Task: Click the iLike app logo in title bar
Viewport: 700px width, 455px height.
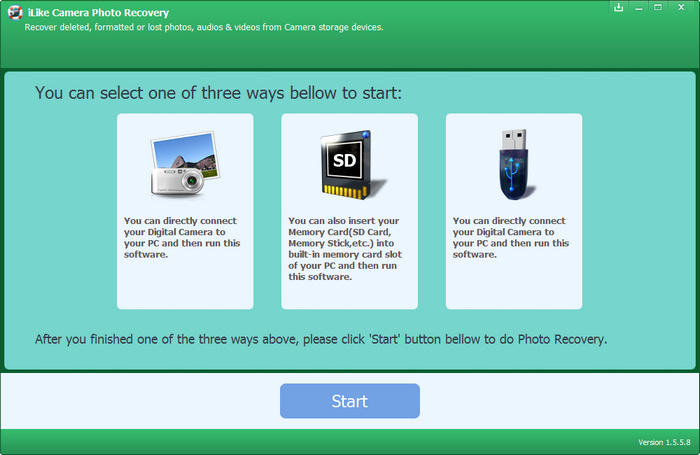Action: [x=11, y=13]
